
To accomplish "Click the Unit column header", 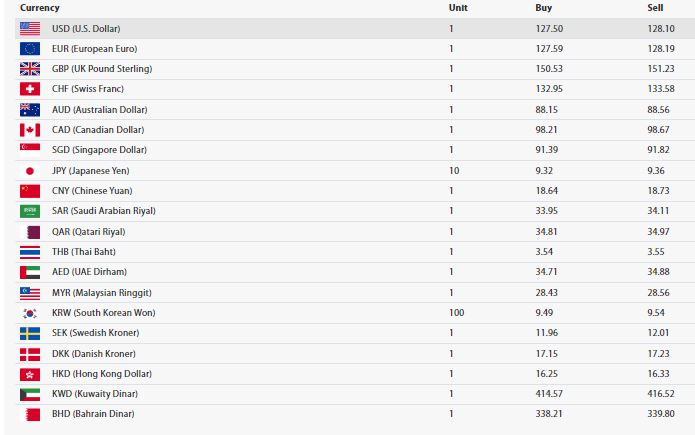I will [x=458, y=8].
